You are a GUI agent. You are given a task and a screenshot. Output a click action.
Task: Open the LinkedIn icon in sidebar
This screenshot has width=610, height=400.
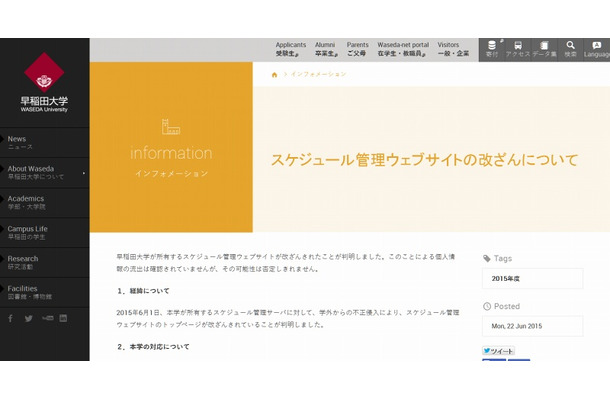coord(63,319)
